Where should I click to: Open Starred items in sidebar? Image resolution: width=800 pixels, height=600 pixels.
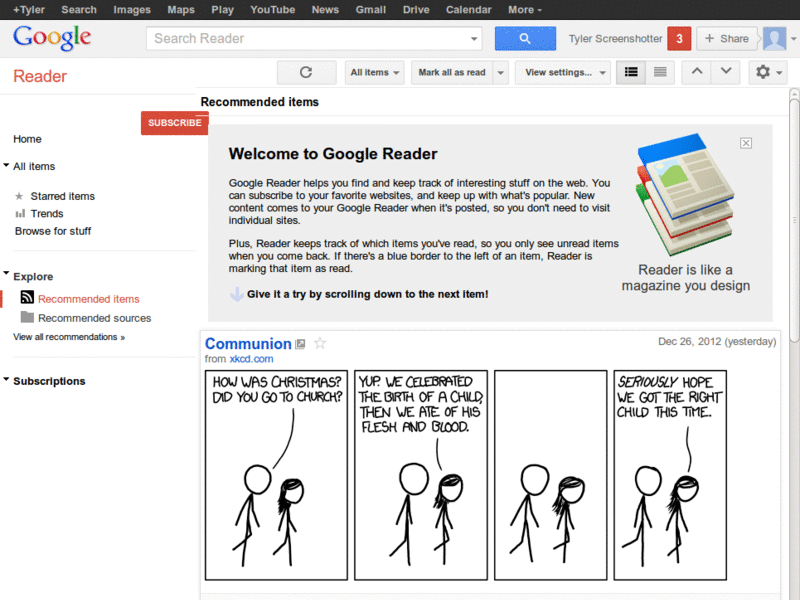click(x=62, y=196)
